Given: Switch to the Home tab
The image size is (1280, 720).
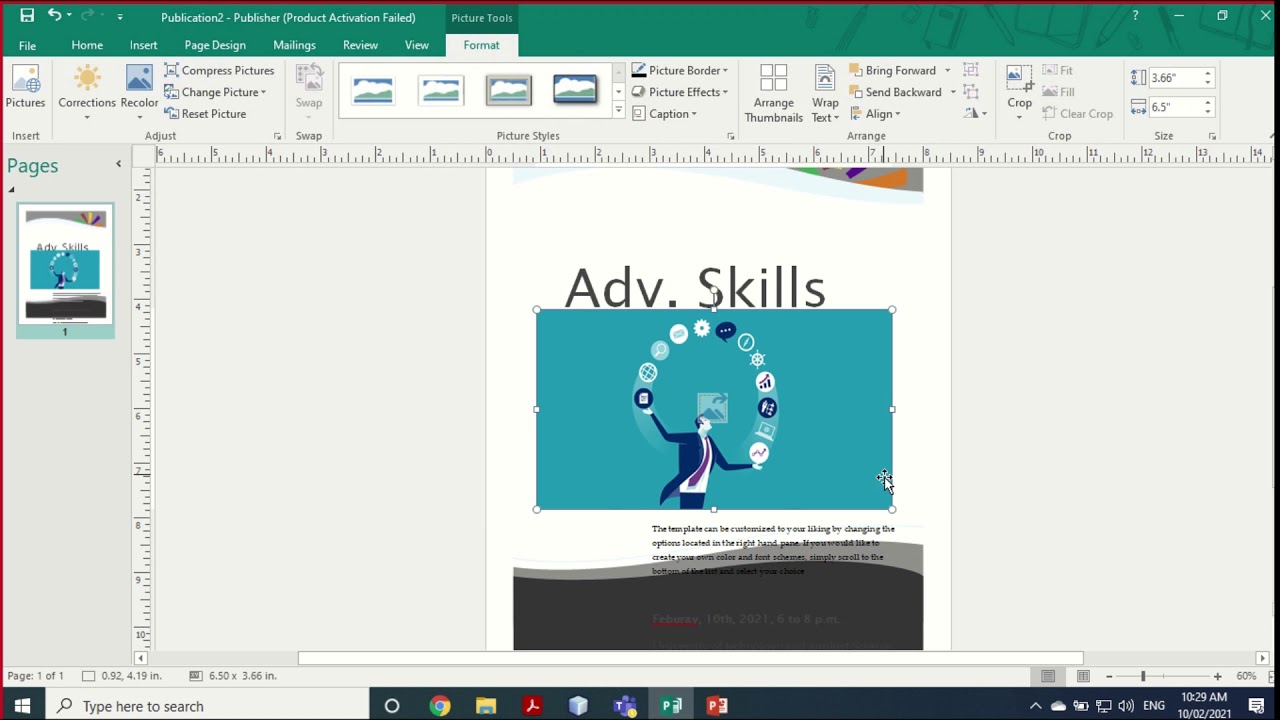Looking at the screenshot, I should pyautogui.click(x=87, y=45).
